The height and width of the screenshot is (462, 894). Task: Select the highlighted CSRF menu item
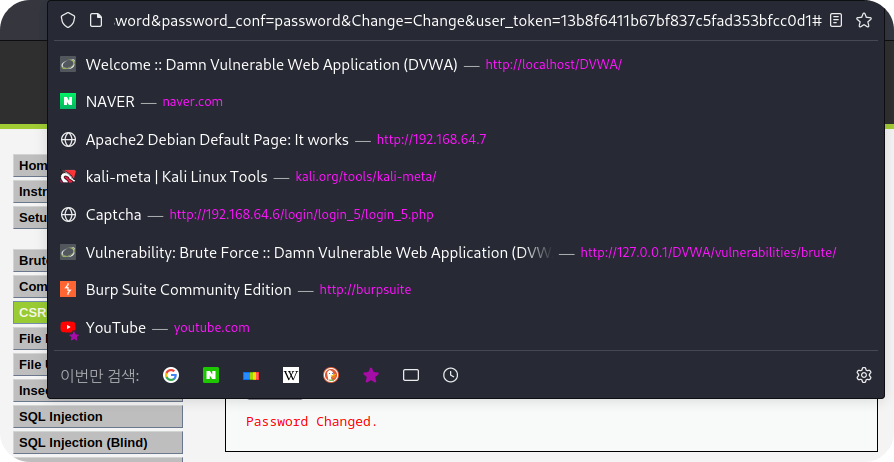click(30, 313)
